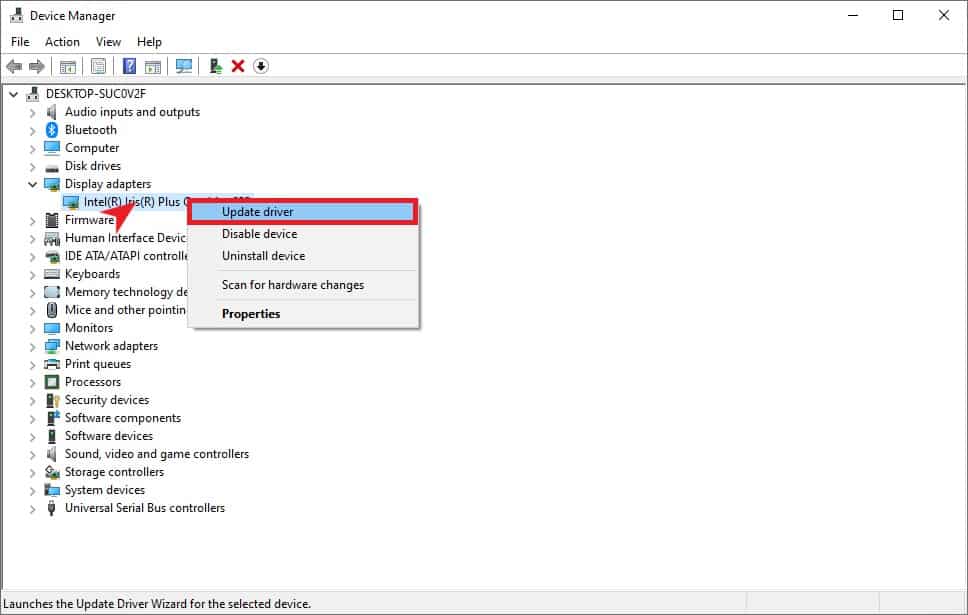Click the Network adapters icon
The image size is (968, 615).
[52, 346]
